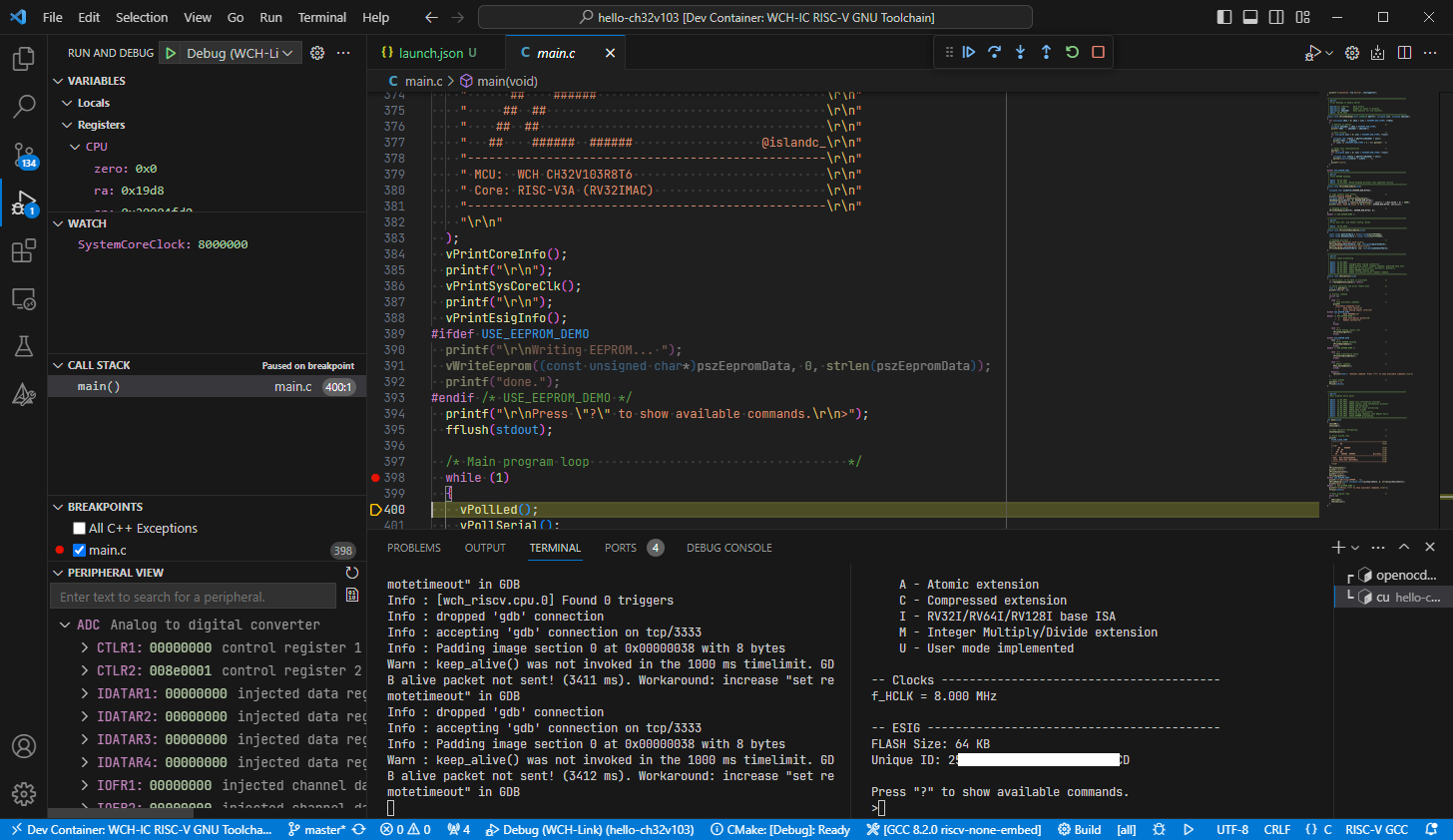Screen dimensions: 1453x840
Task: Open the Explorer view in activity bar
Action: 24,59
